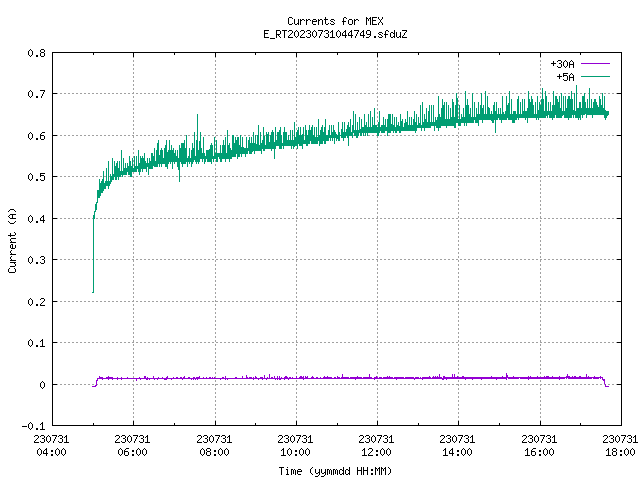The height and width of the screenshot is (480, 640).
Task: Click the 0.7 y-axis tick label
Action: pos(36,94)
